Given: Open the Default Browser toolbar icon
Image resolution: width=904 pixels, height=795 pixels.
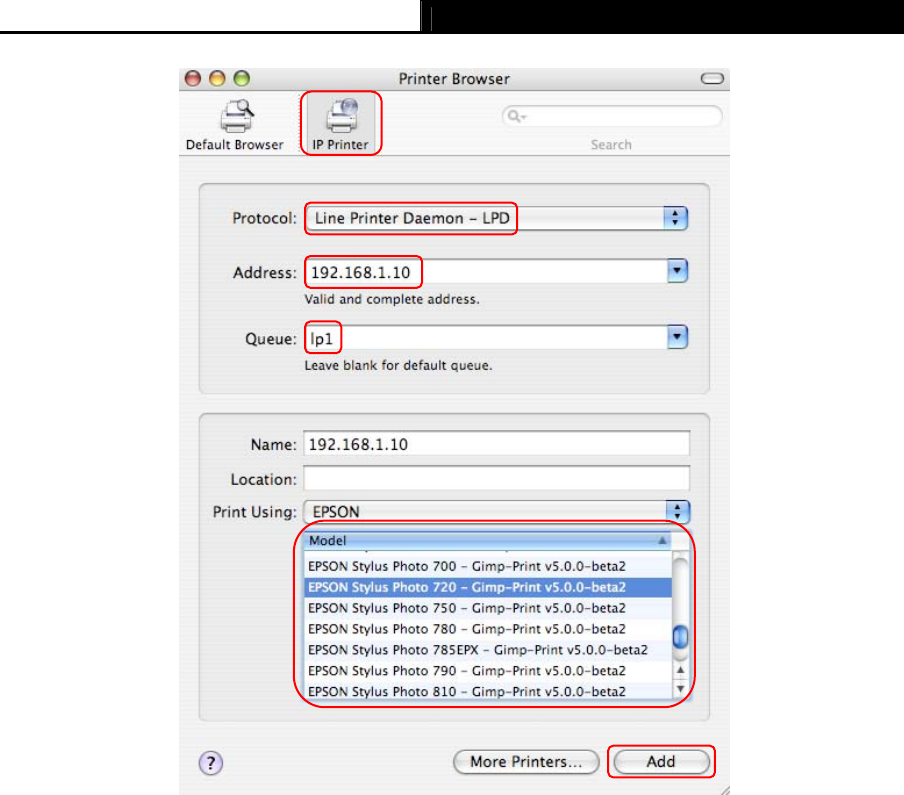Looking at the screenshot, I should click(x=235, y=125).
